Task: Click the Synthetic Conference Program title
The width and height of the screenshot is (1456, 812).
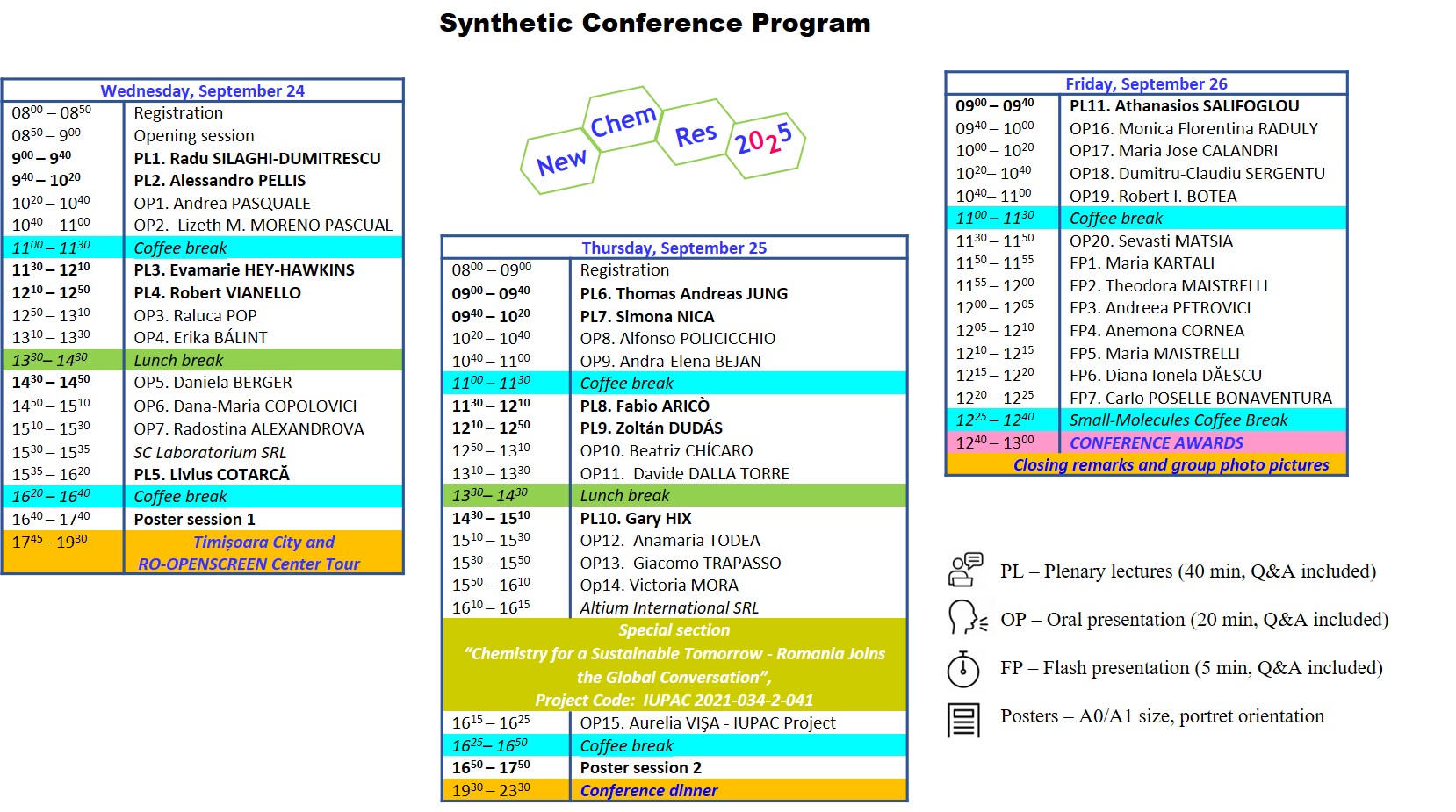Action: 655,23
